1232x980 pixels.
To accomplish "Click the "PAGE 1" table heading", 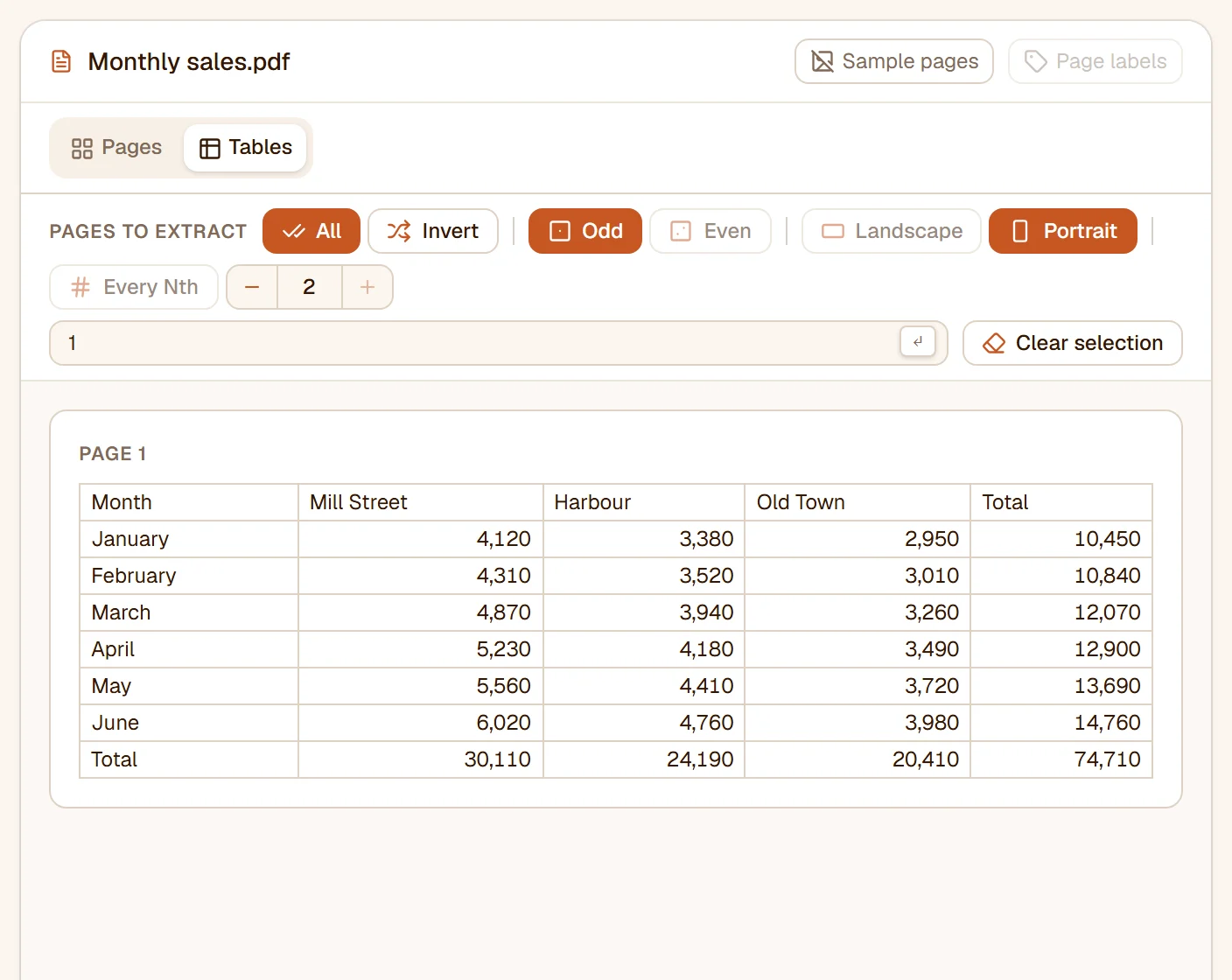I will coord(113,454).
